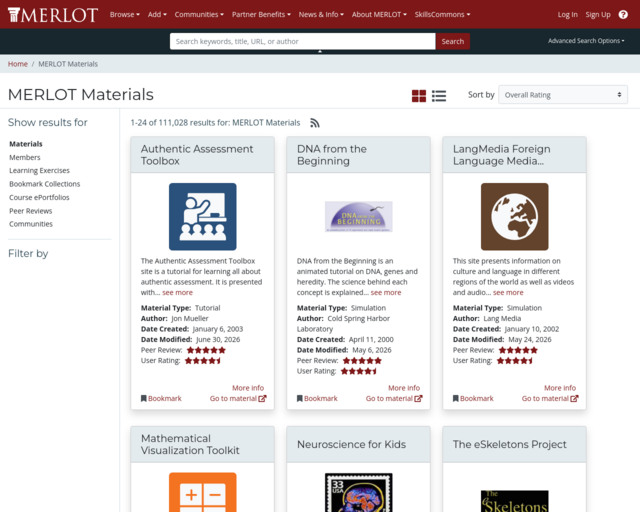640x512 pixels.
Task: Expand see more on LangMedia description
Action: click(x=508, y=293)
